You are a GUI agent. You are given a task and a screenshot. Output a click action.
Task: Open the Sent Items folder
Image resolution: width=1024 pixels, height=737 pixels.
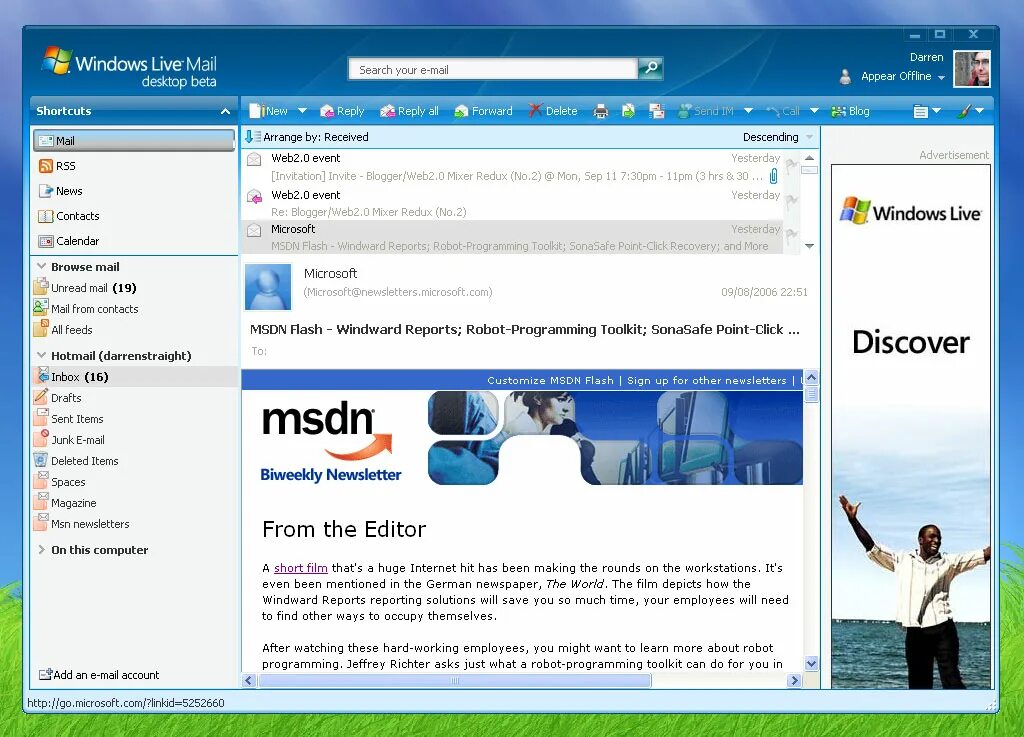click(x=69, y=418)
